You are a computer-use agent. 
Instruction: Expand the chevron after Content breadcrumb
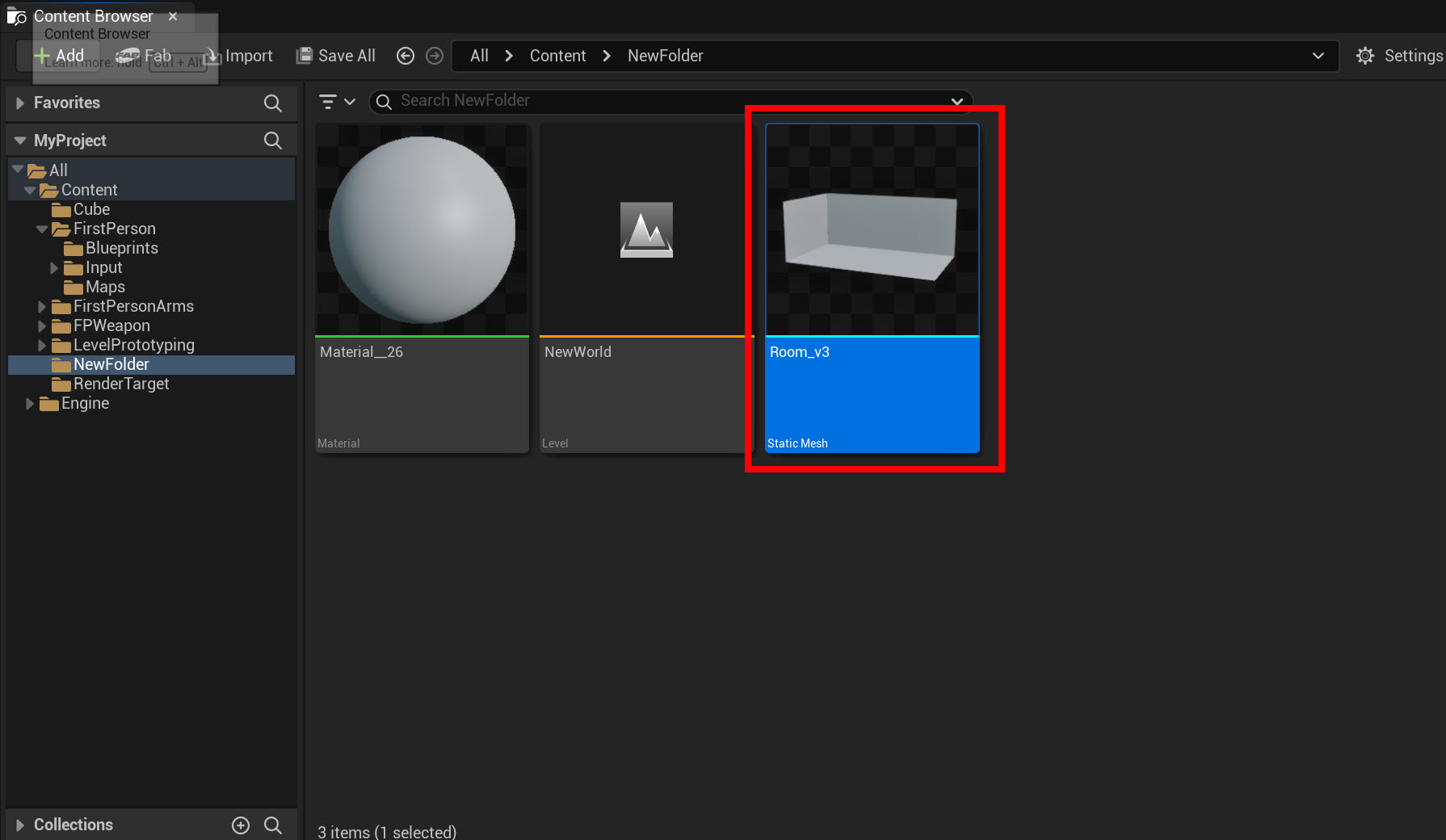click(607, 56)
